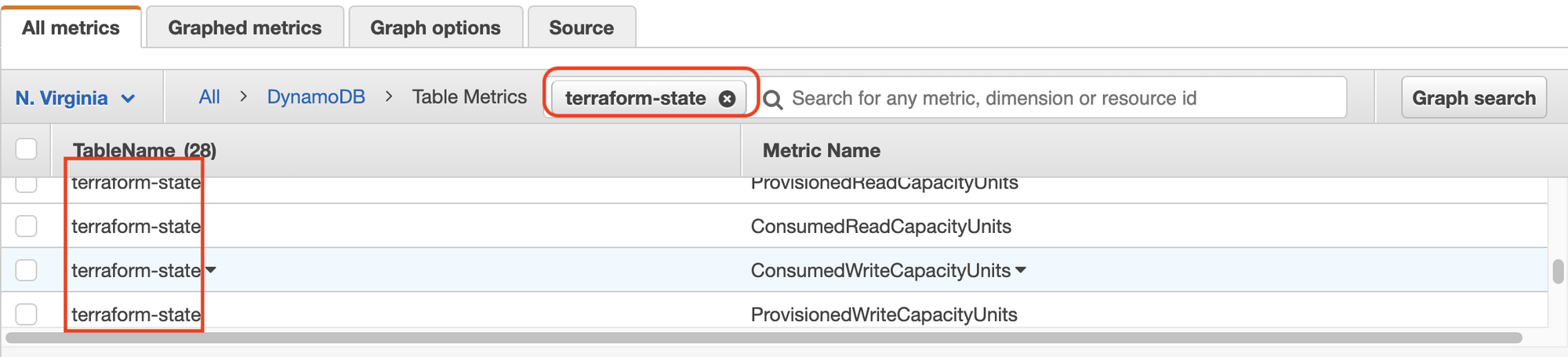The image size is (1568, 357).
Task: Click the terraform-state filter chip label
Action: [635, 98]
